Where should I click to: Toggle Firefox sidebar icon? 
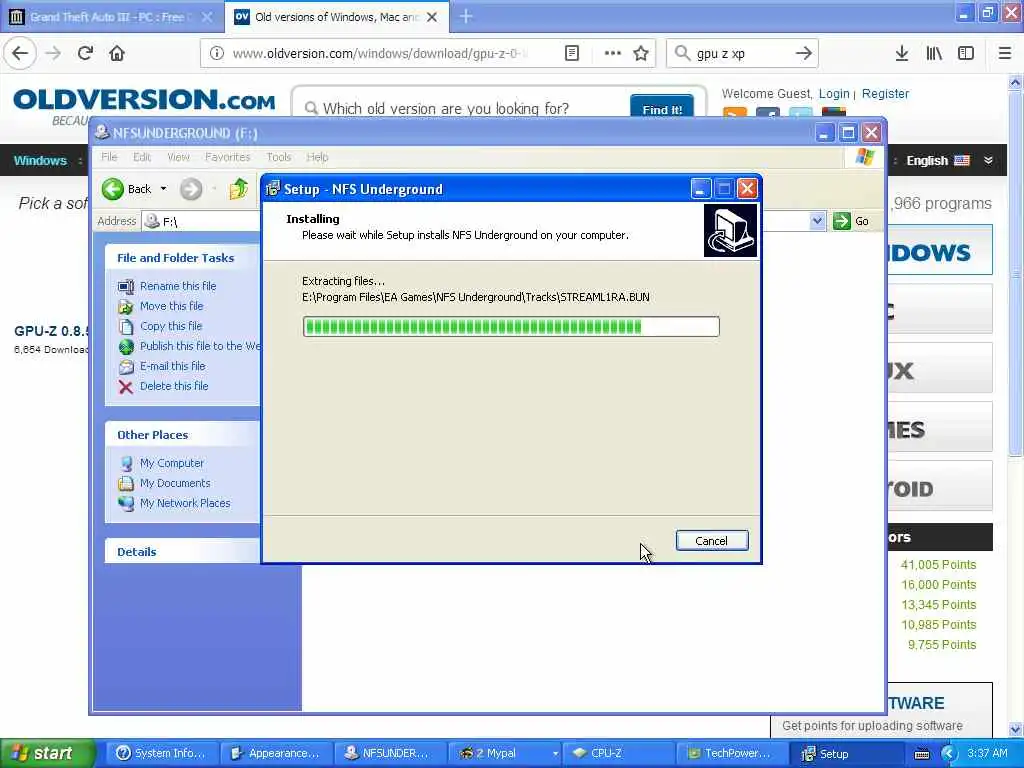966,54
